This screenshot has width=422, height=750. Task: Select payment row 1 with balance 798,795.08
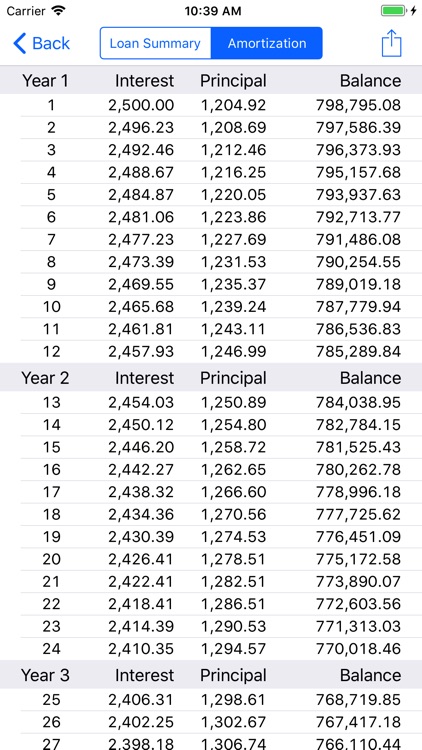[x=211, y=105]
